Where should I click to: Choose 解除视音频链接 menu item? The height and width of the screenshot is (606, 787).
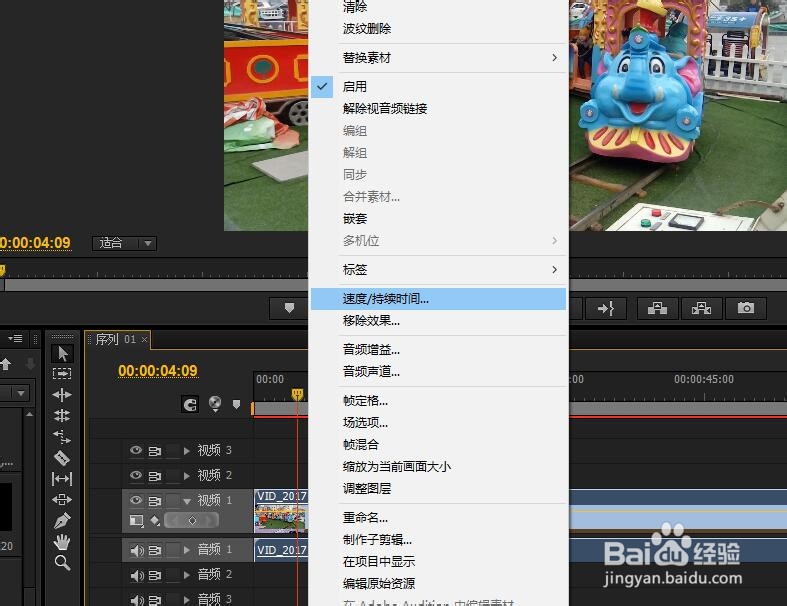(439, 108)
